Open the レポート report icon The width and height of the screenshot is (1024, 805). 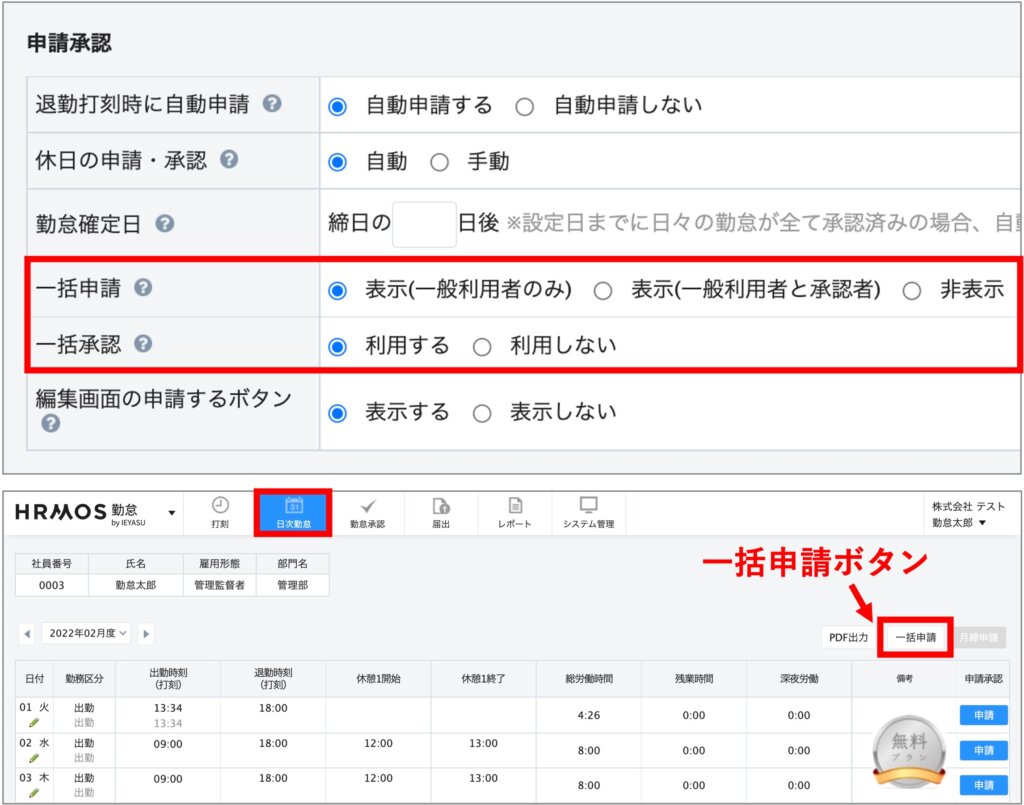(515, 506)
